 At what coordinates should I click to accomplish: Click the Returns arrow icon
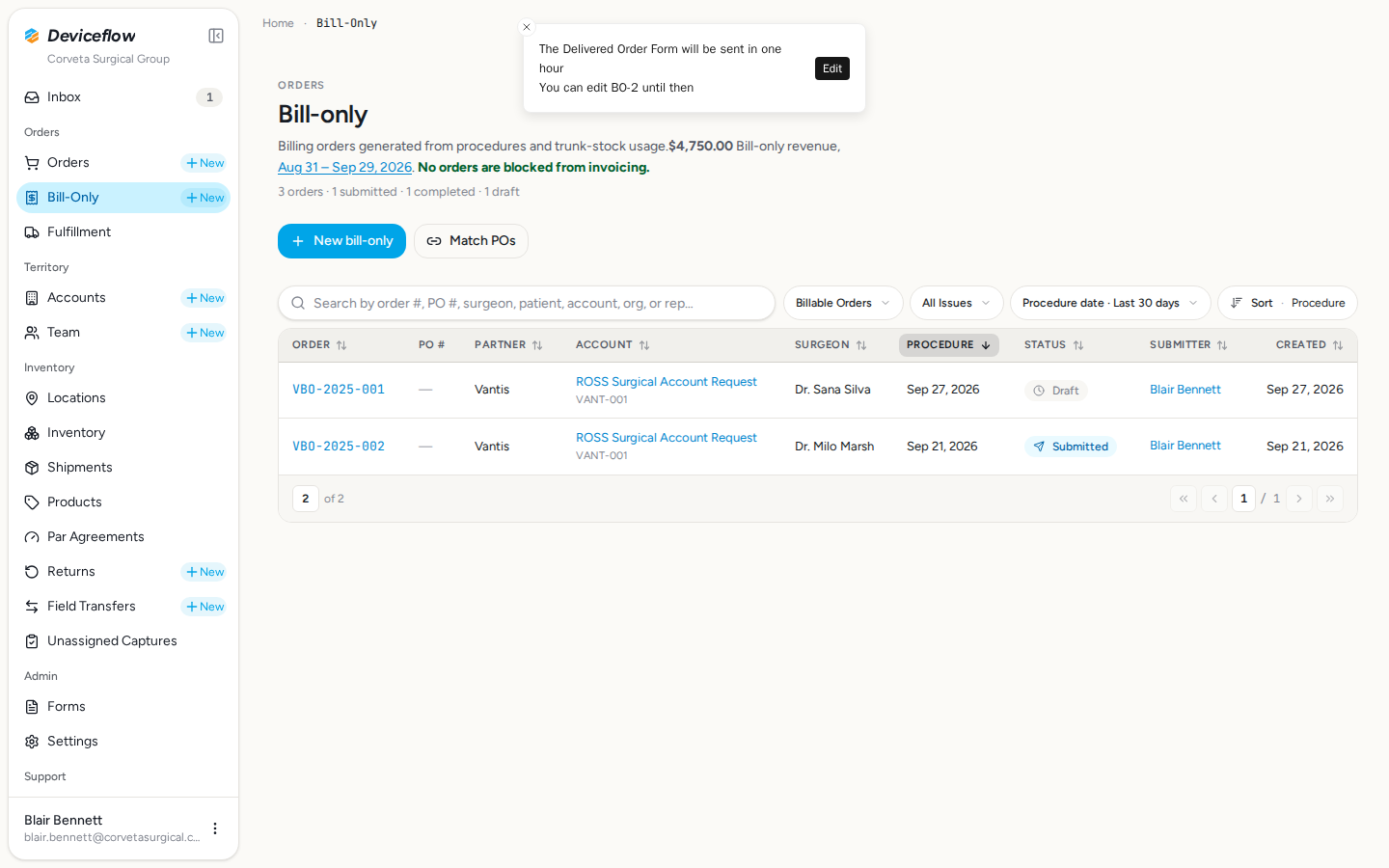click(x=32, y=572)
